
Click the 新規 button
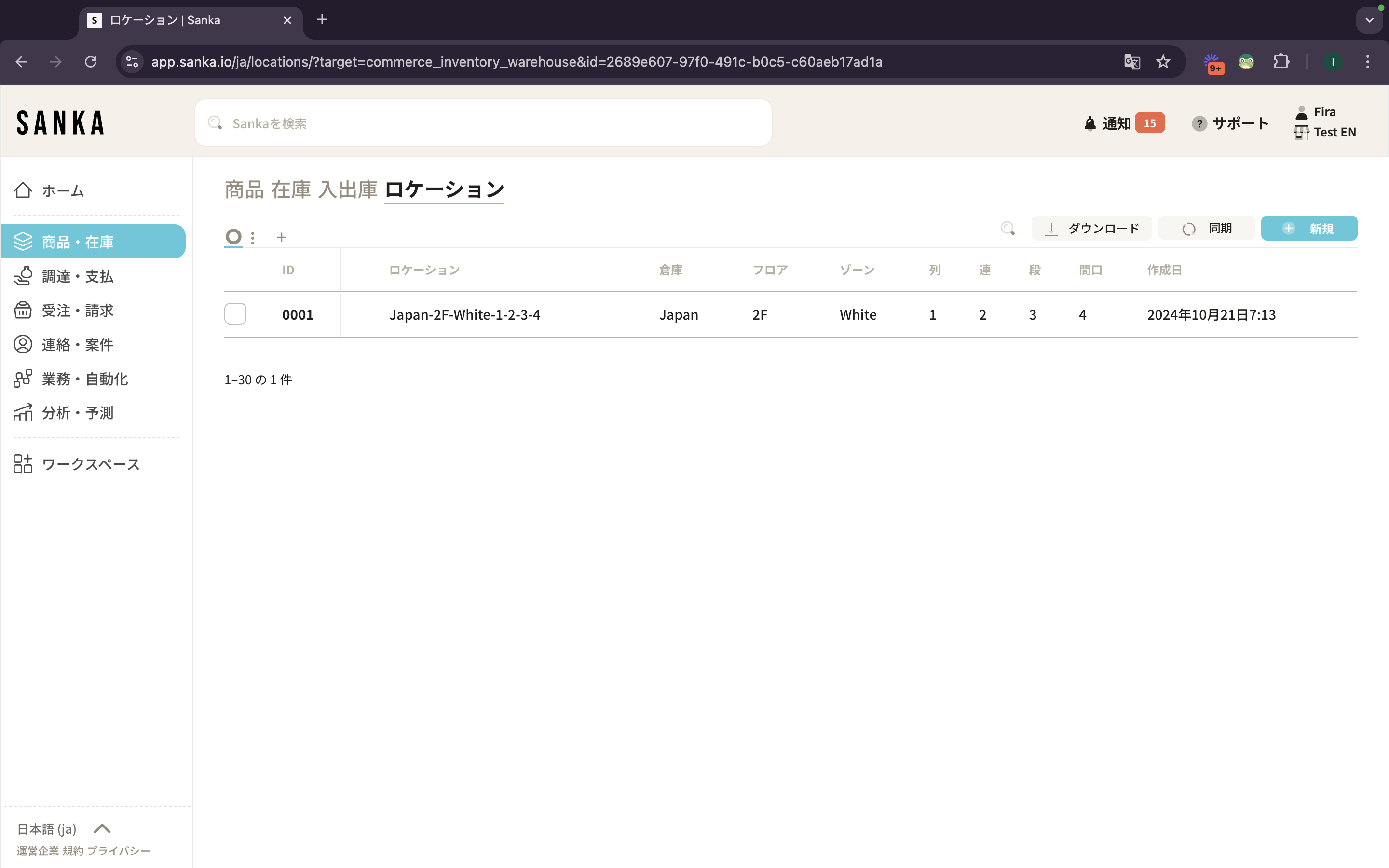[x=1308, y=229]
